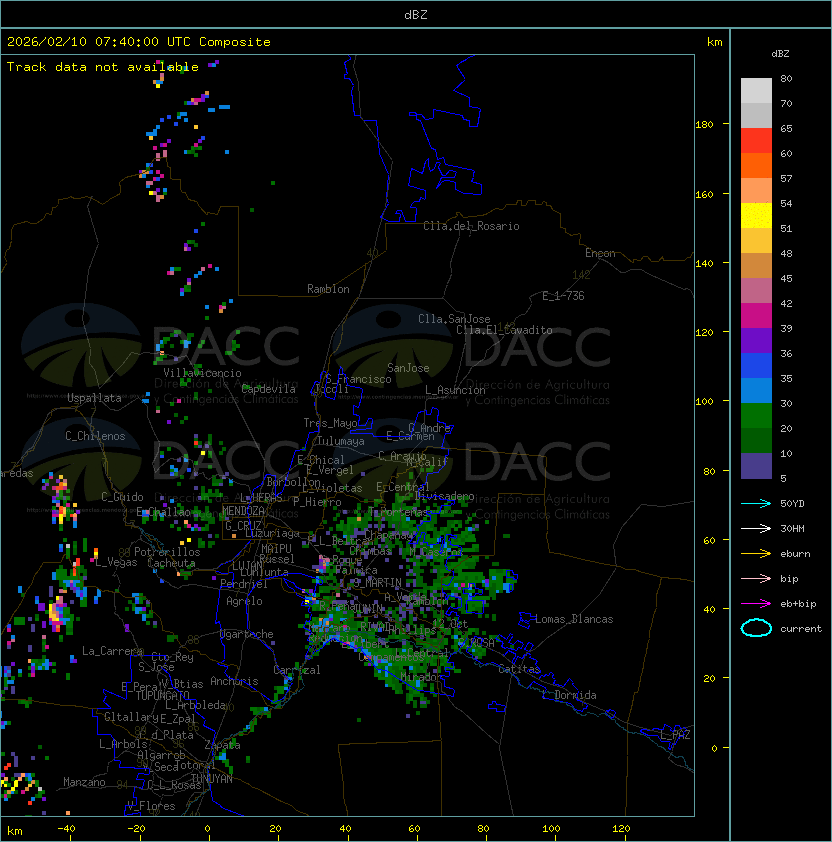The image size is (832, 842).
Task: Click the 'TUNUYAN' city label
Action: coord(212,779)
